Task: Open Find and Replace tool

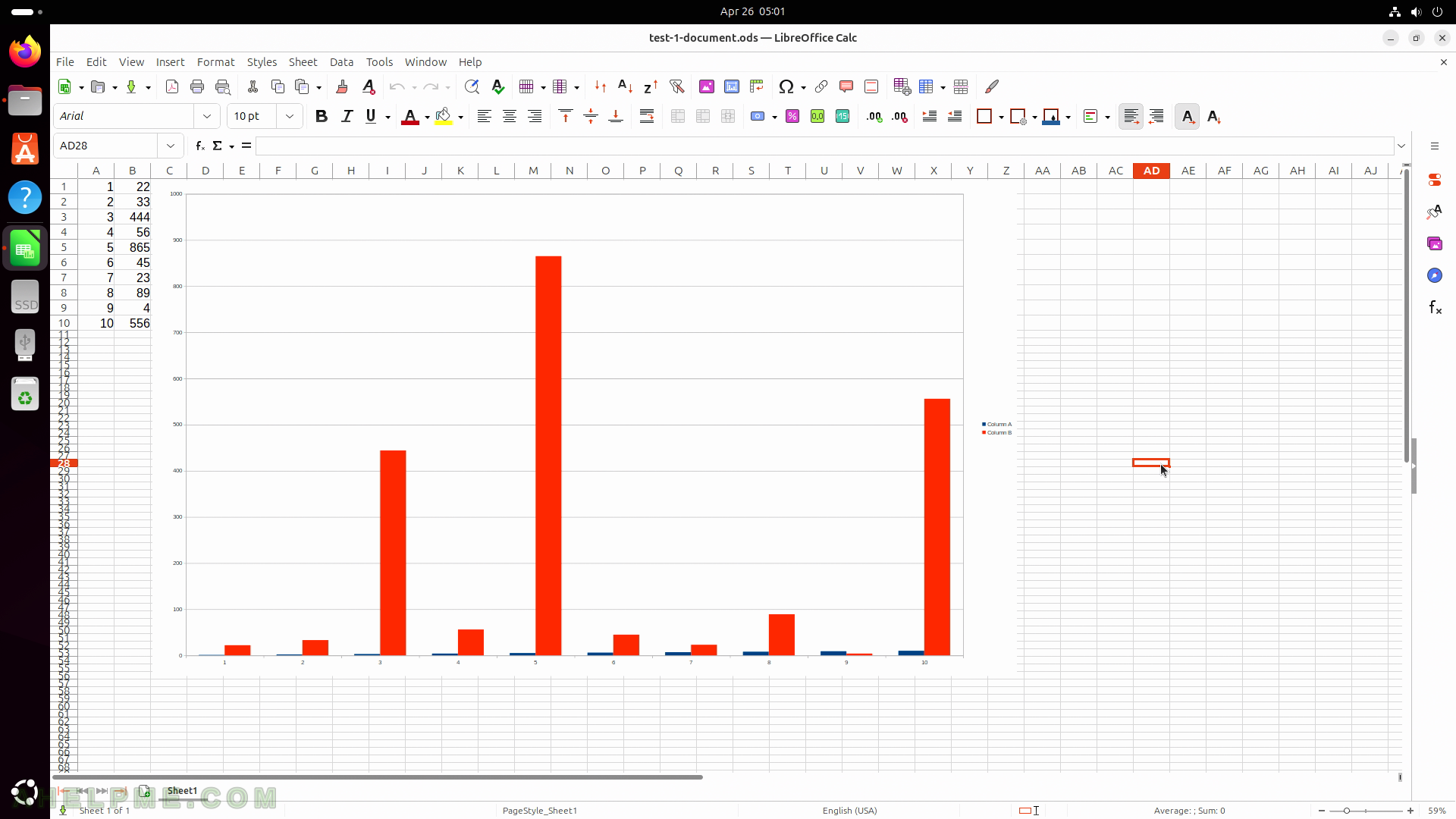Action: 472,86
